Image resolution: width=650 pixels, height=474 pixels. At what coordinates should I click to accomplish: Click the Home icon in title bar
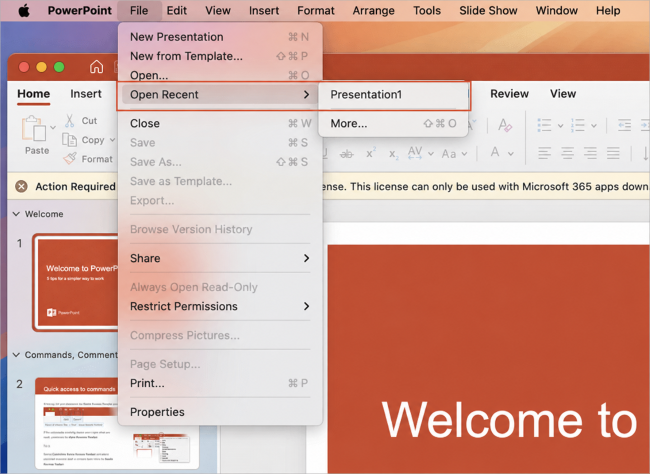coord(96,66)
